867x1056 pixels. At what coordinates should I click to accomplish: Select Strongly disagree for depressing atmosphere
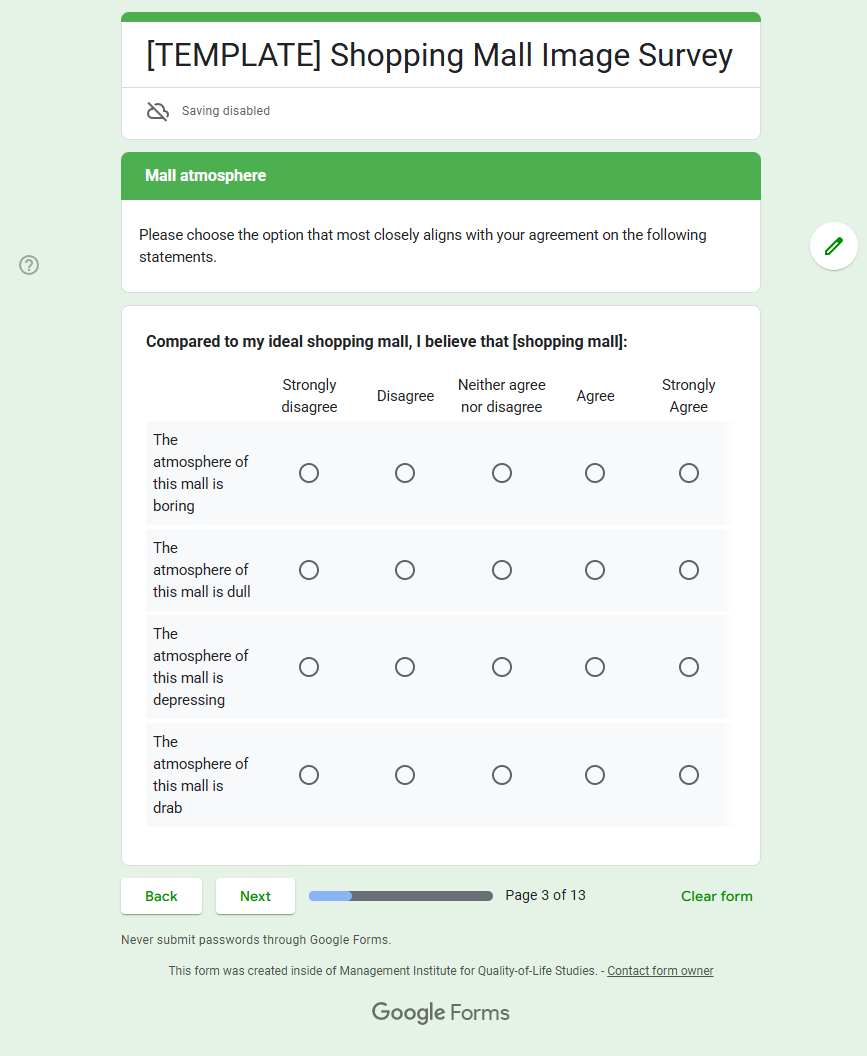tap(309, 667)
